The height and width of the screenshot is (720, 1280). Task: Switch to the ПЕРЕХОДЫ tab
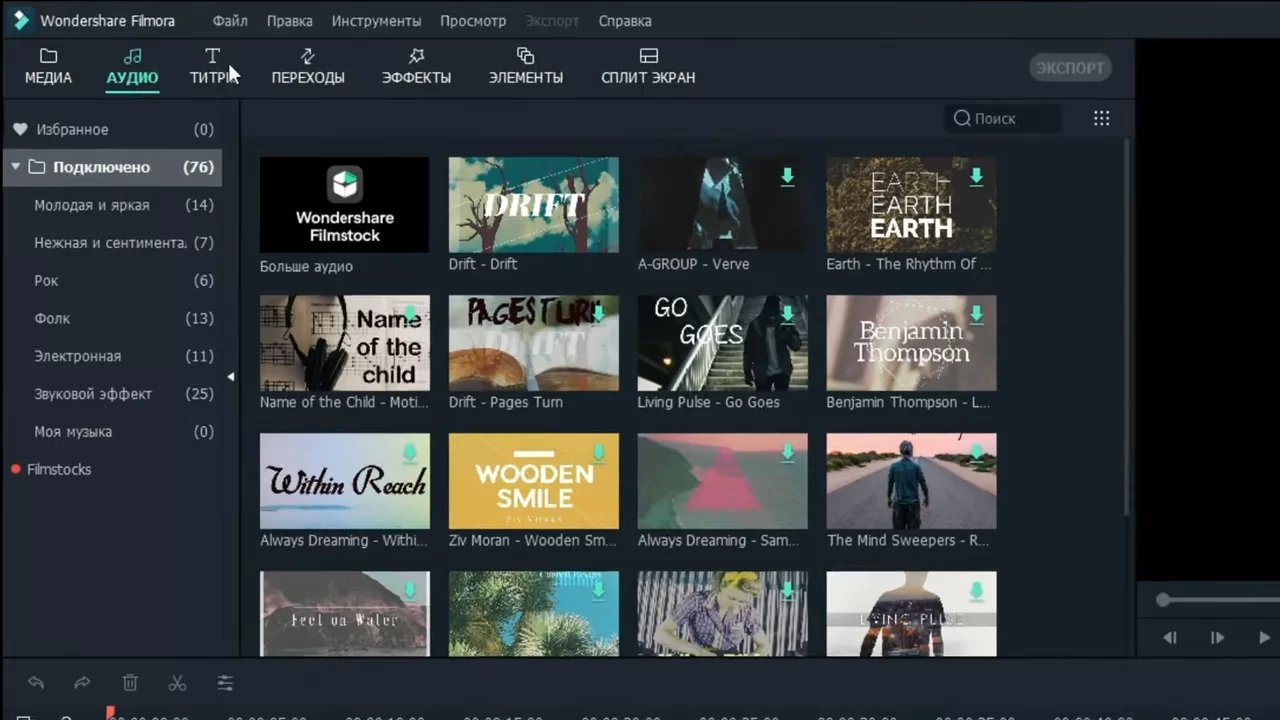[308, 66]
